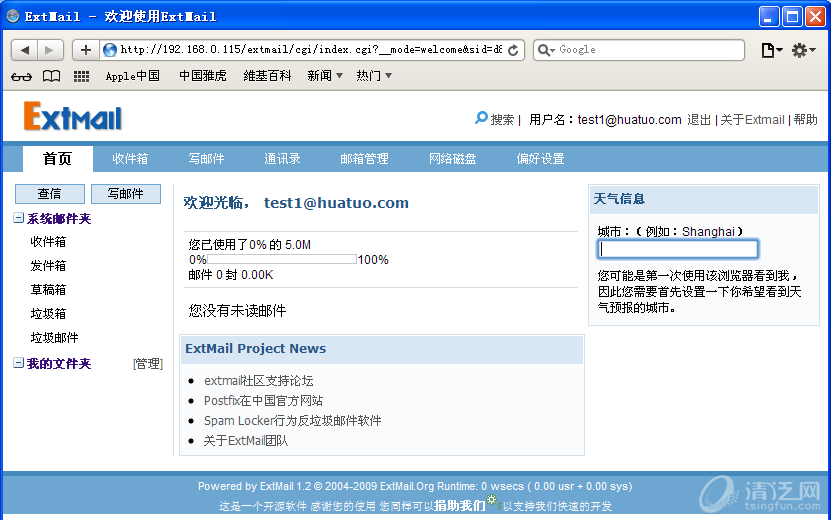Click the mailbox usage progress bar
Screen dimensions: 831x520
282,259
